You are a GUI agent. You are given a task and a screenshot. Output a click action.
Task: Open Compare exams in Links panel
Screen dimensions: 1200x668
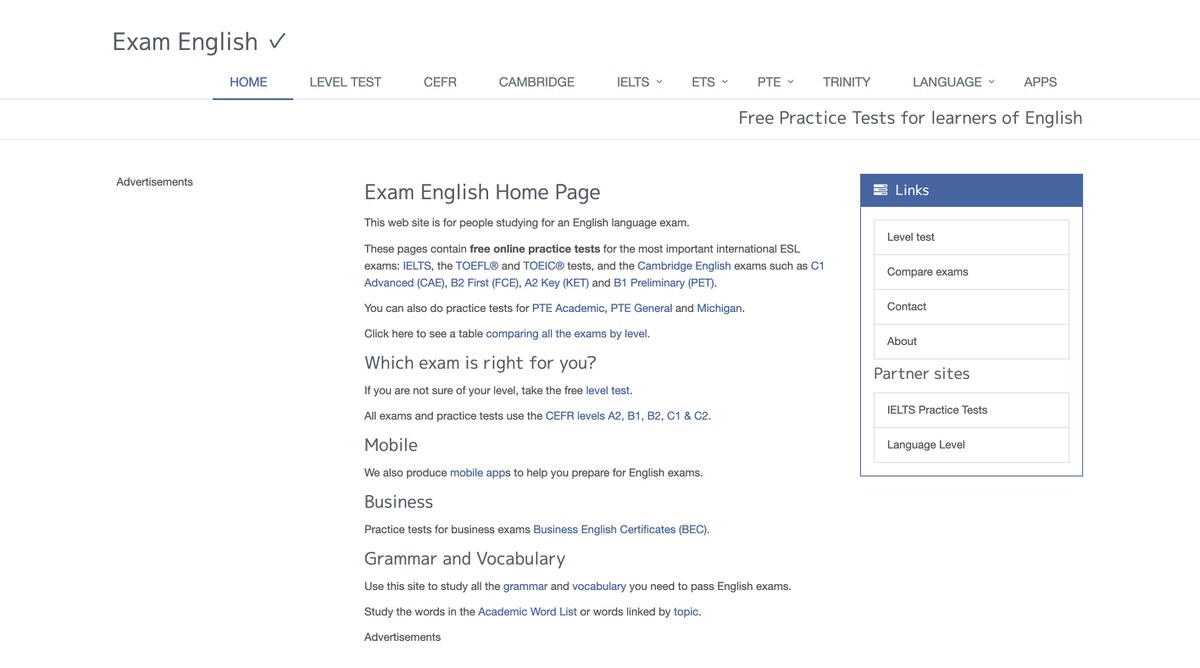970,272
